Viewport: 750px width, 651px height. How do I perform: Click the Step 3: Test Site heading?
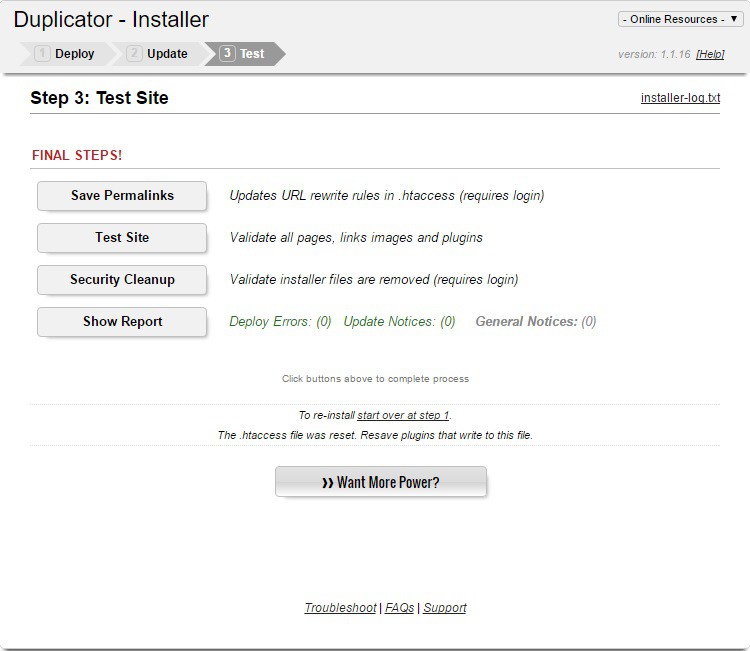(x=99, y=98)
